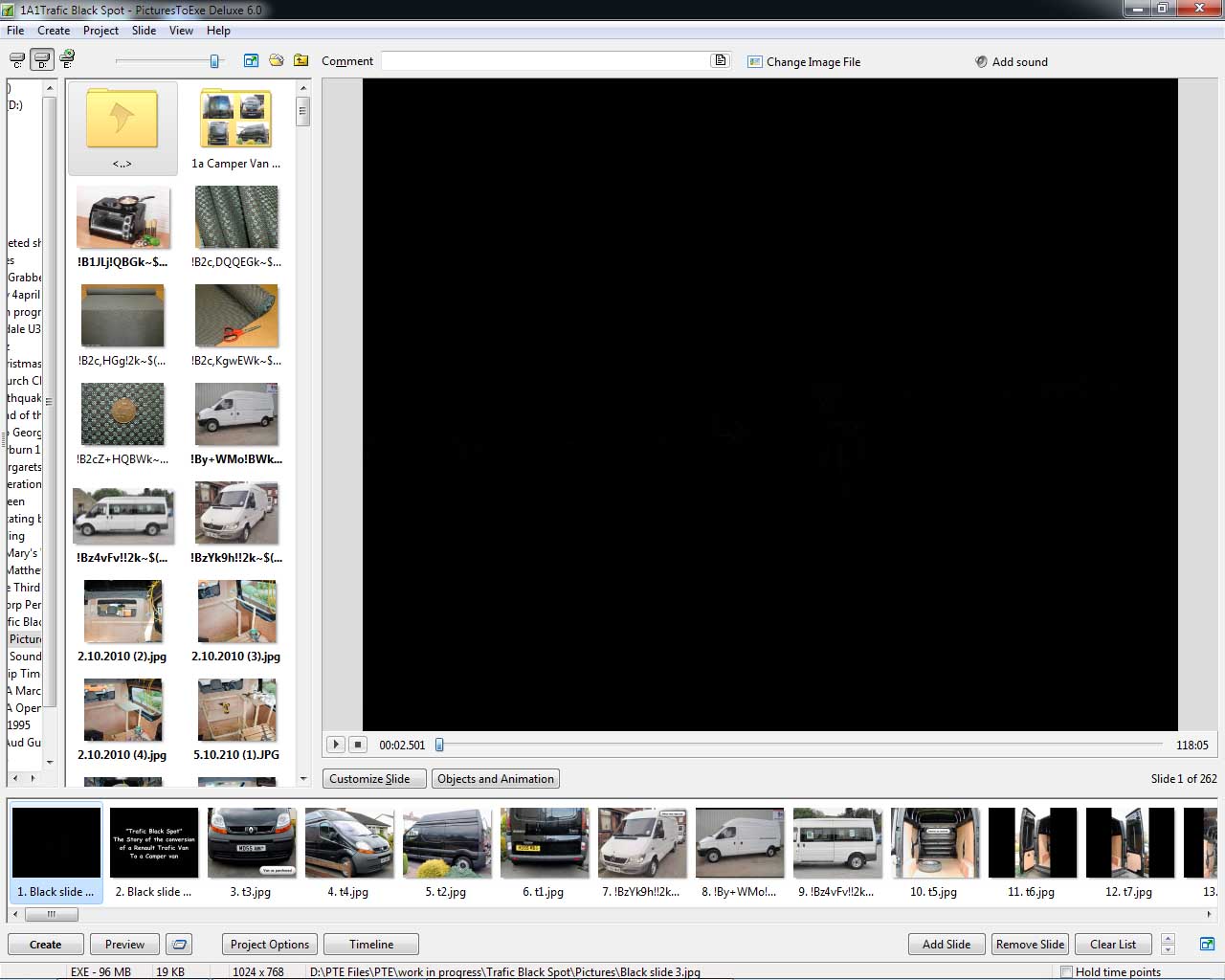Go up one folder level icon
This screenshot has width=1225, height=980.
[301, 60]
